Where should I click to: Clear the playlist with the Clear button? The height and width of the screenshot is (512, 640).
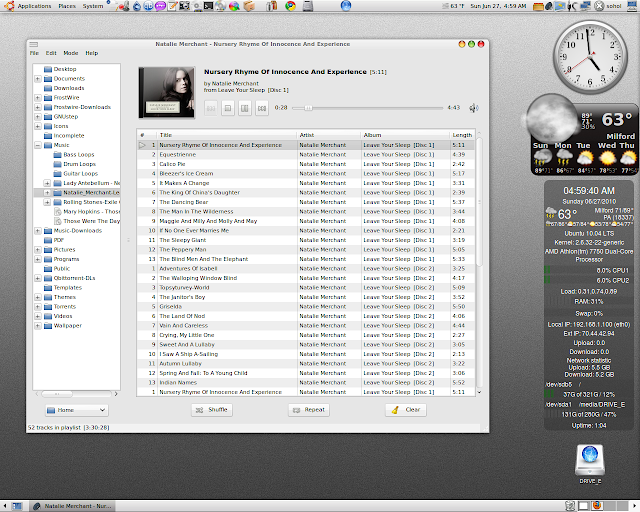(406, 410)
